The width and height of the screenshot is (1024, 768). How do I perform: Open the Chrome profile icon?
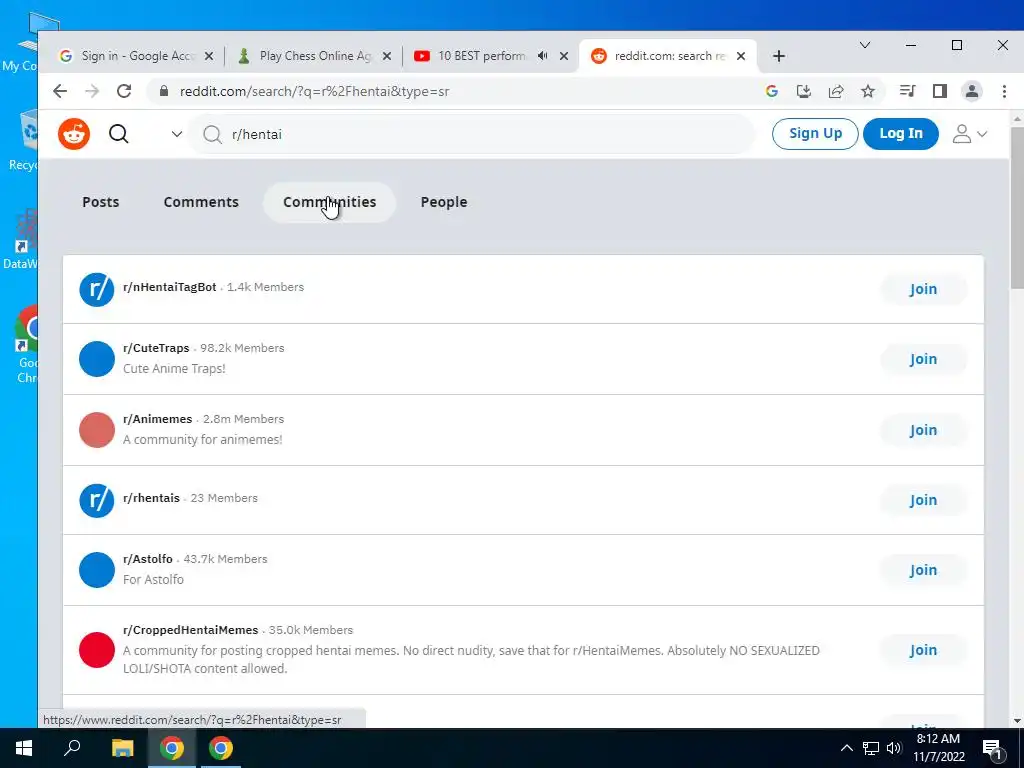tap(972, 91)
